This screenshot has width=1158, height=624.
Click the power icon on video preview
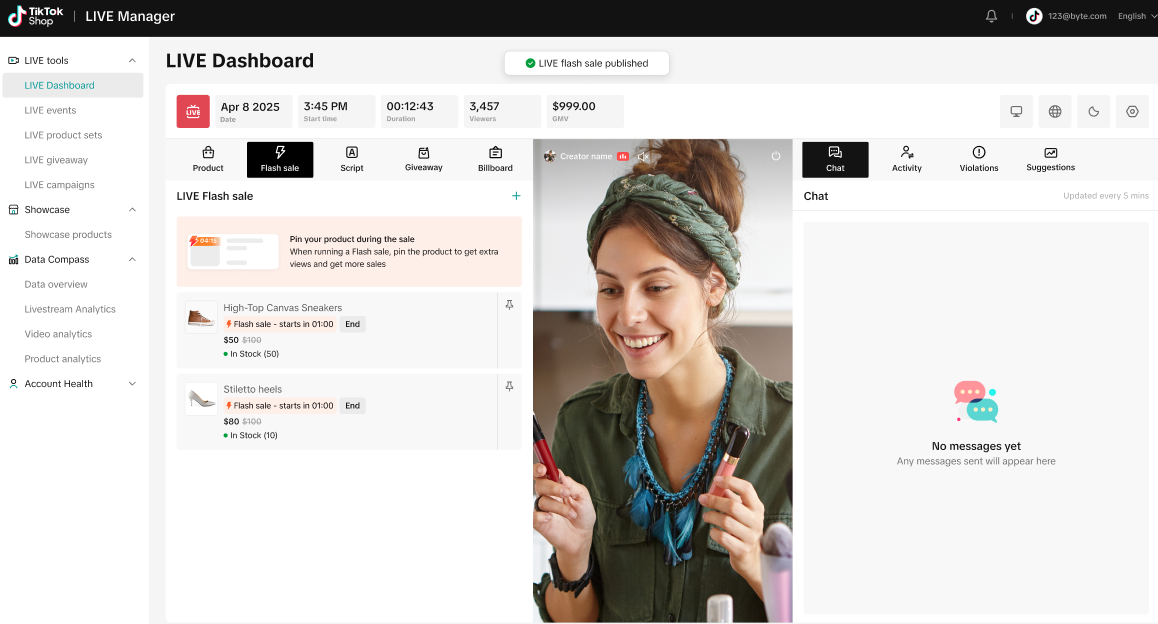click(776, 156)
